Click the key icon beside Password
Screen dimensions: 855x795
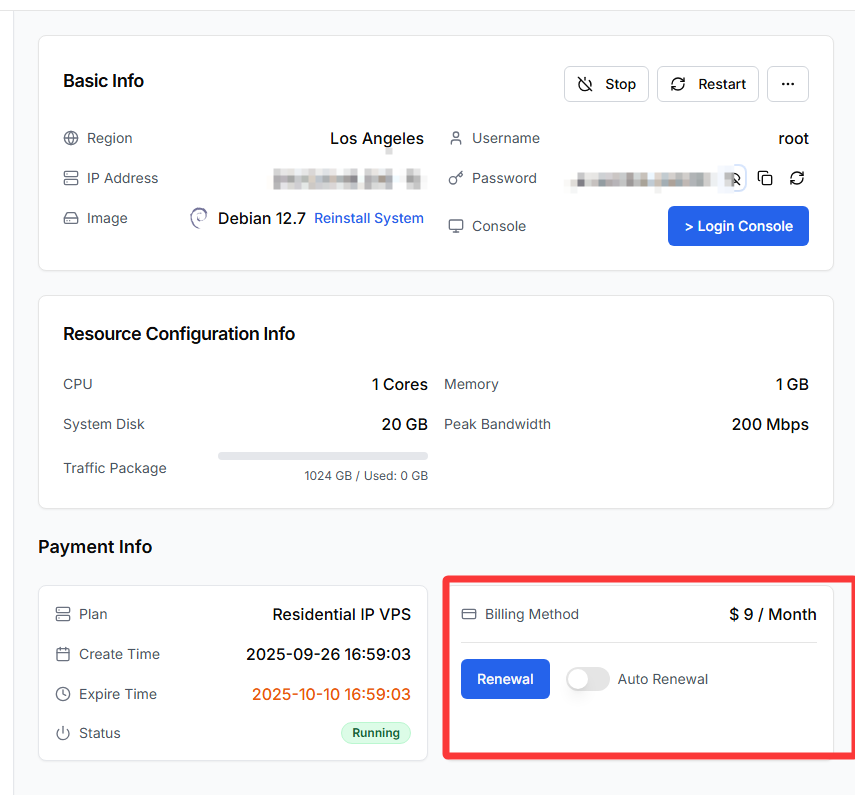456,178
